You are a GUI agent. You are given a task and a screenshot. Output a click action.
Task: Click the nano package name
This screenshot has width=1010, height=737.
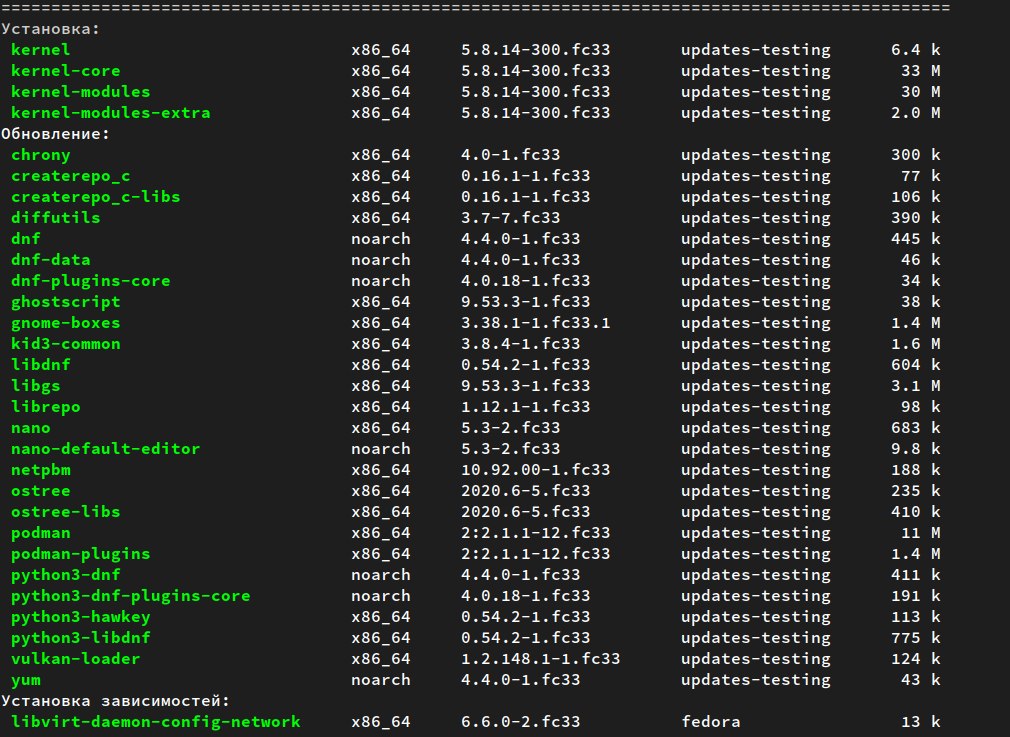(31, 428)
